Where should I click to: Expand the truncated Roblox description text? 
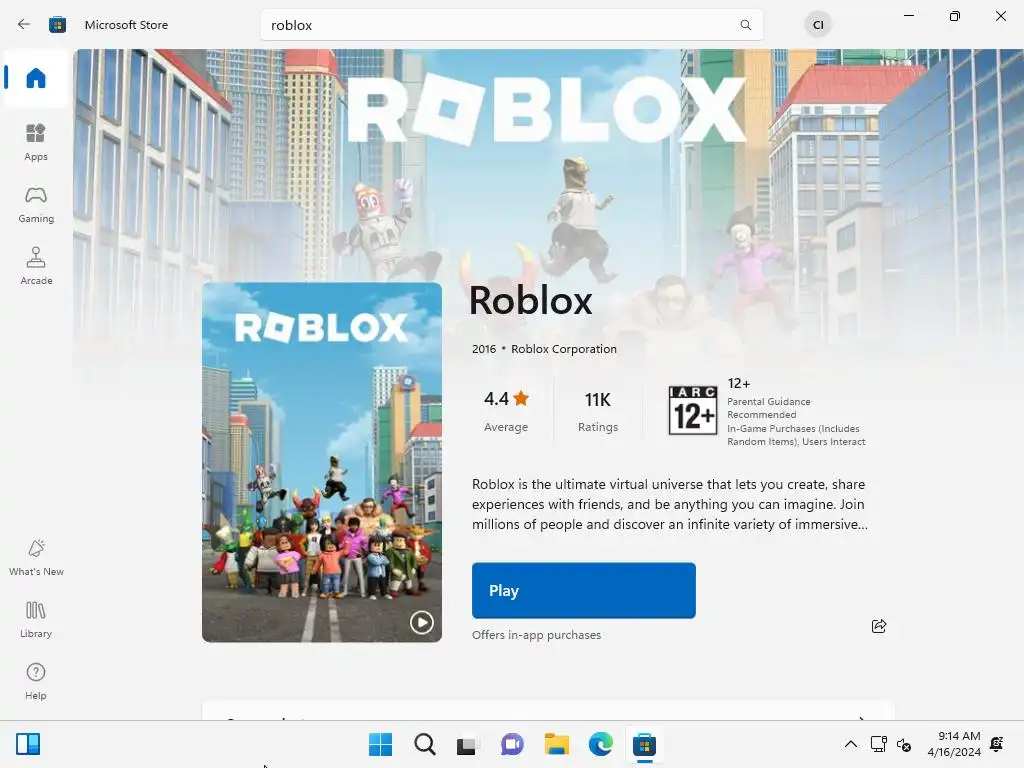pos(669,504)
